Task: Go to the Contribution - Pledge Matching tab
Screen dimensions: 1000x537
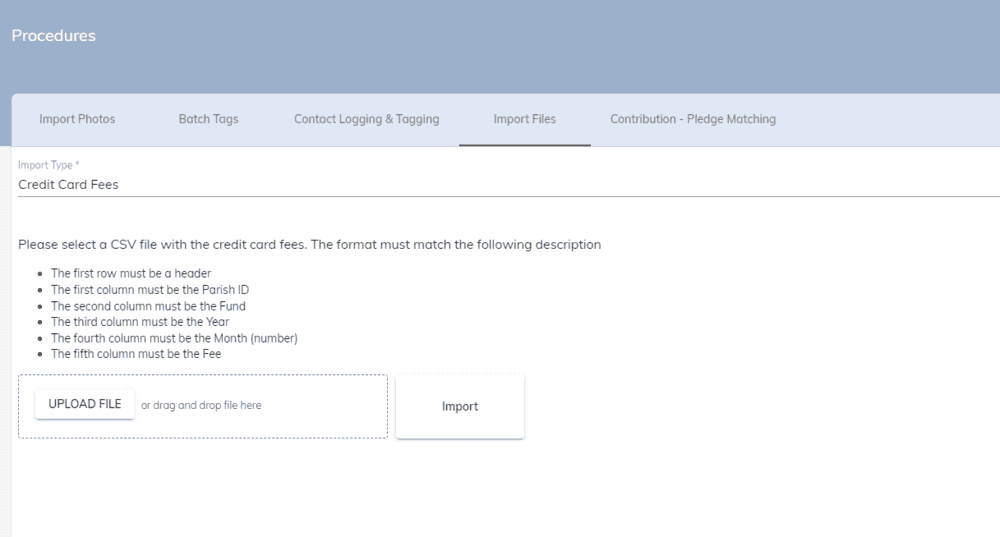Action: tap(693, 119)
